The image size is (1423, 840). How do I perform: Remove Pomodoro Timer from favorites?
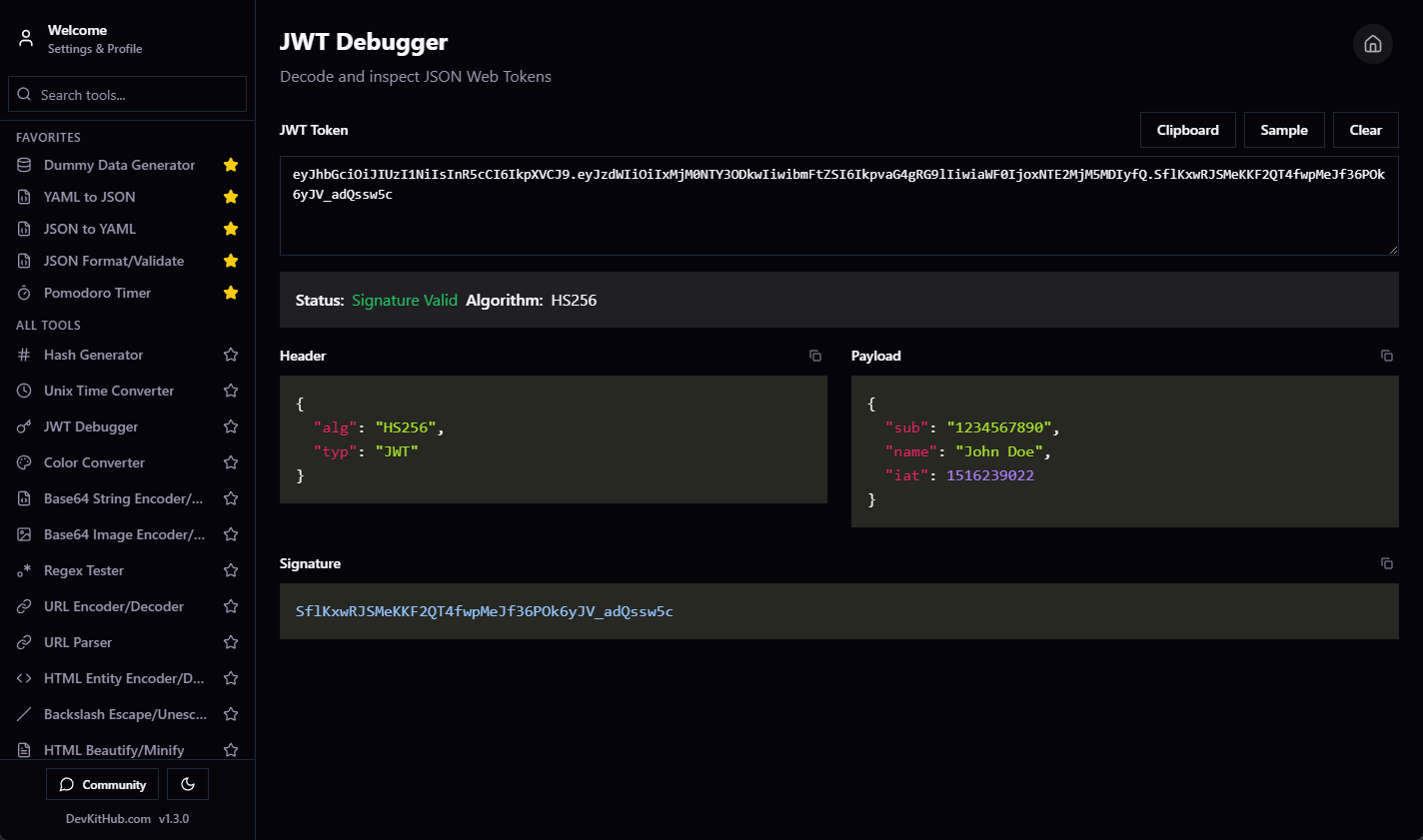point(231,293)
